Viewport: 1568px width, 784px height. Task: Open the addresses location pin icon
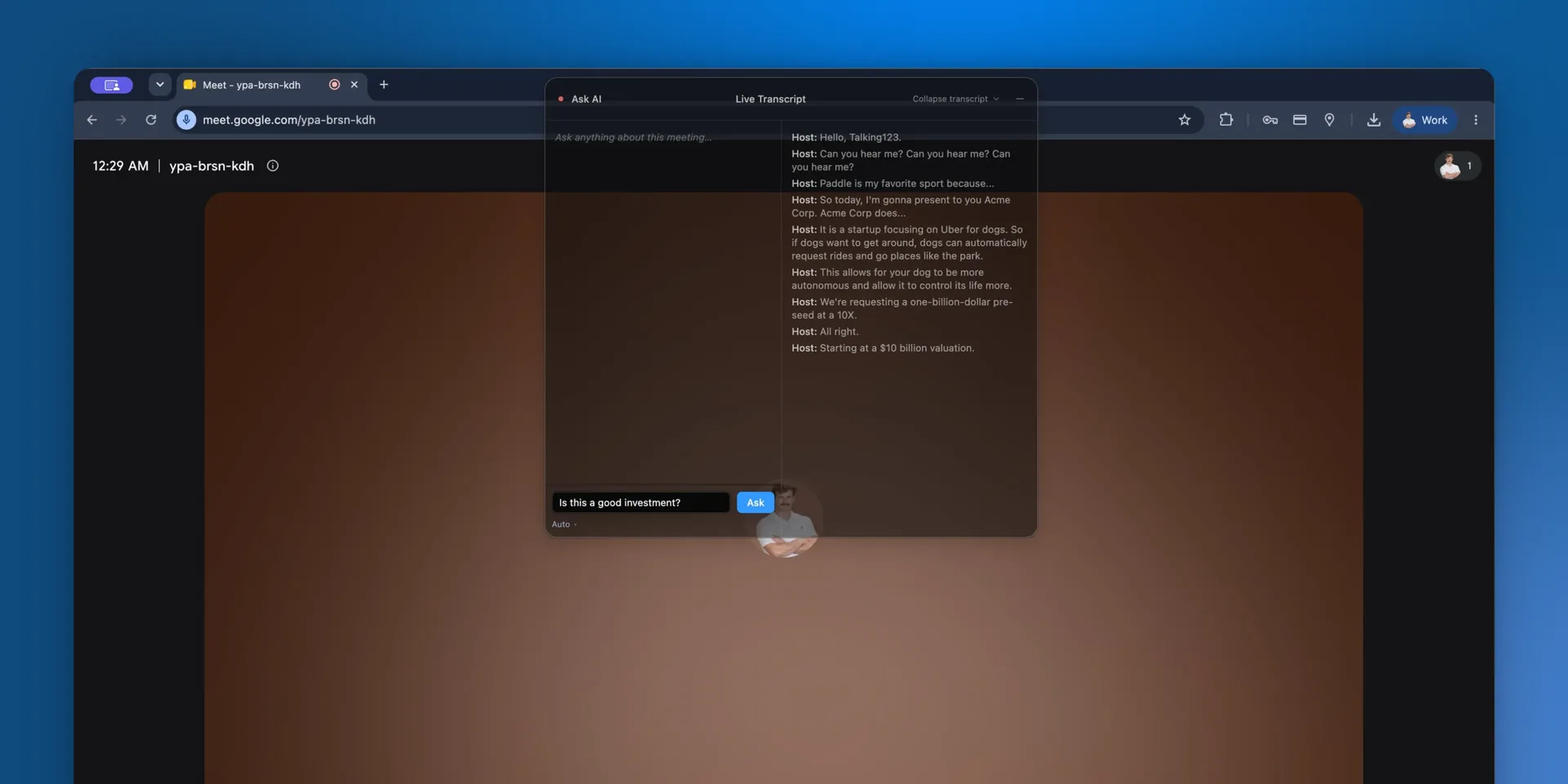point(1330,120)
